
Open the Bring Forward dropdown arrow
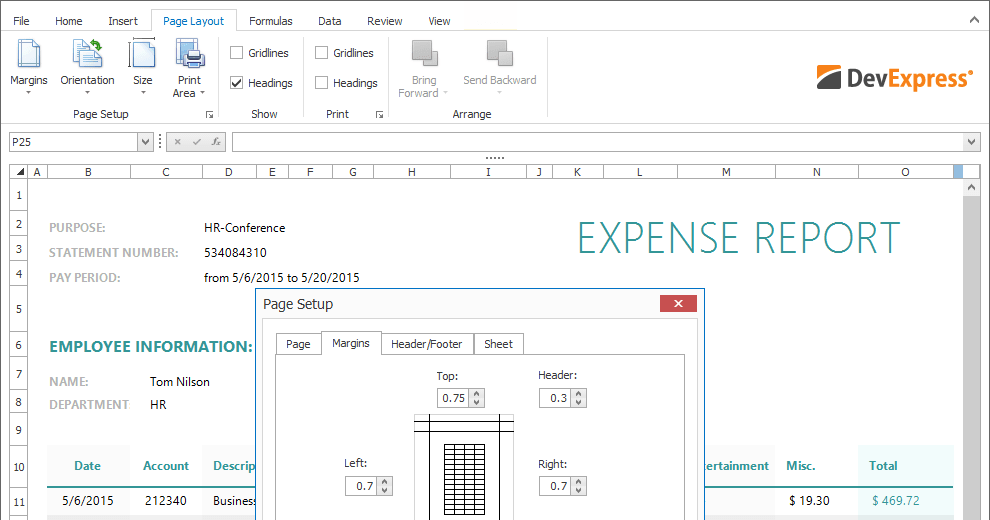point(445,93)
